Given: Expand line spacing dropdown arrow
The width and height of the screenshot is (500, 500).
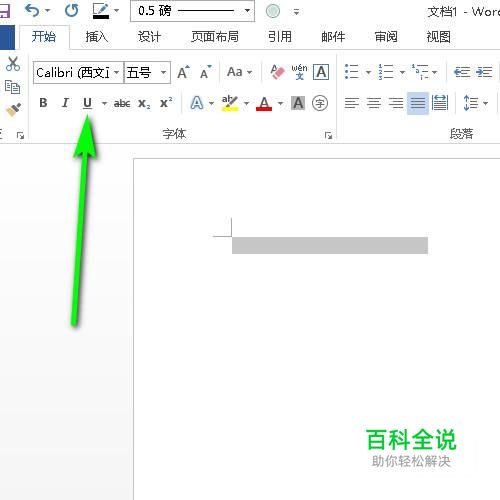Looking at the screenshot, I should 485,103.
